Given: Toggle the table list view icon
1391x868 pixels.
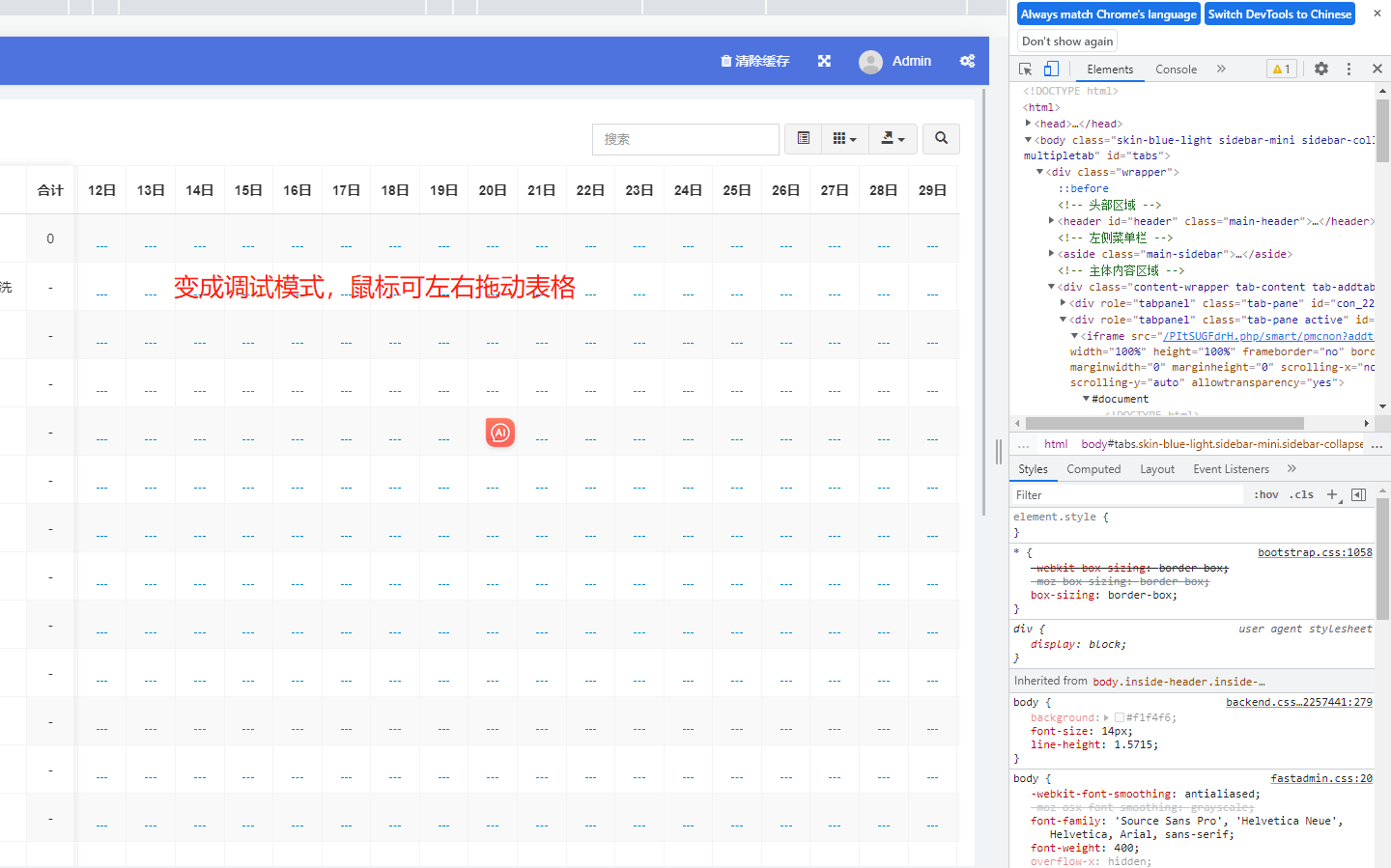Looking at the screenshot, I should coord(803,139).
